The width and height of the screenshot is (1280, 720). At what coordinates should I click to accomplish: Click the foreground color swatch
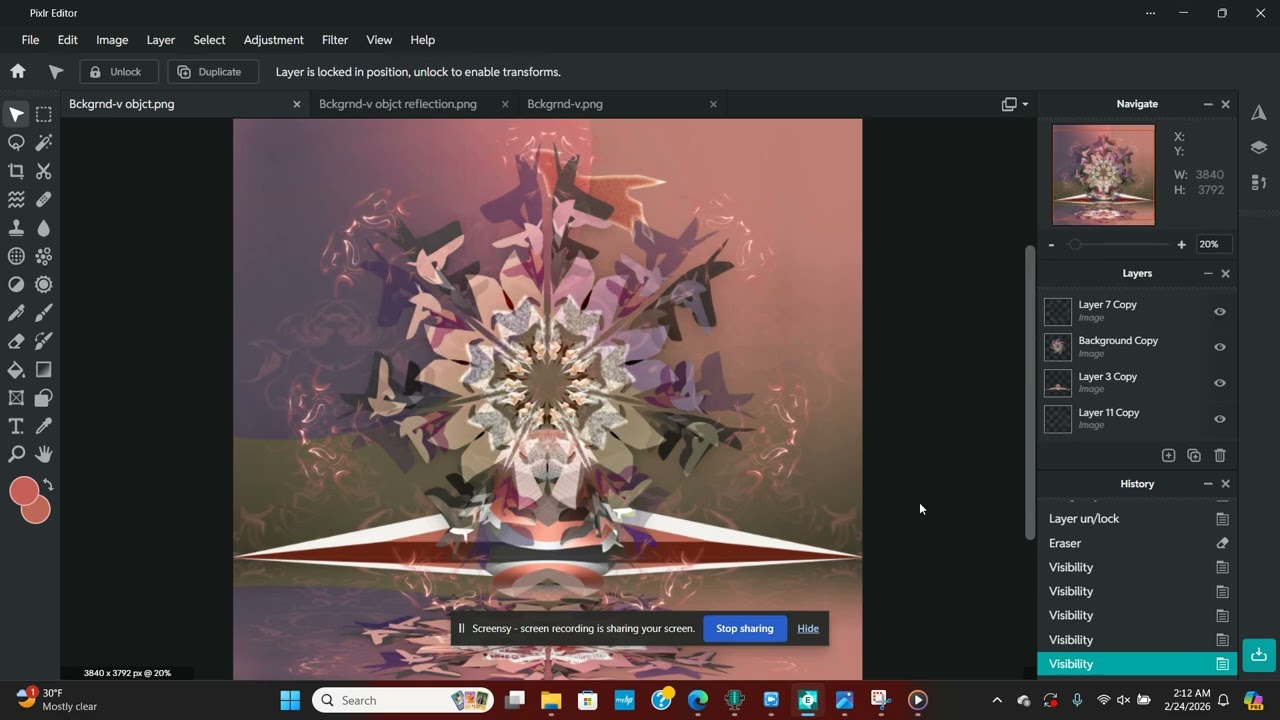[x=24, y=491]
